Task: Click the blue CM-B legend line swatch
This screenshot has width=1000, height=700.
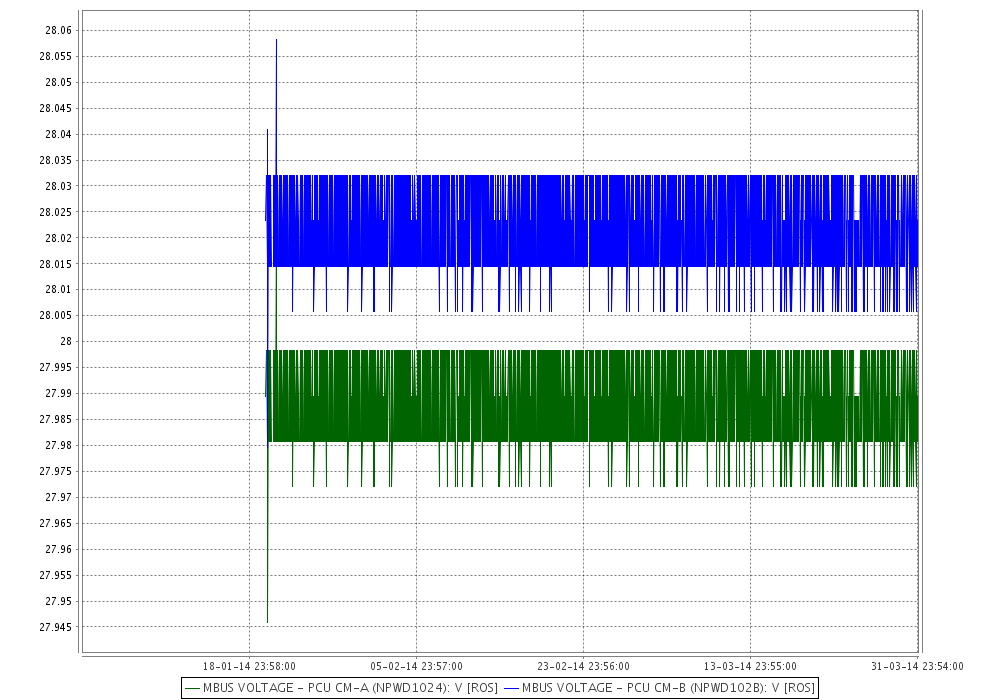Action: pyautogui.click(x=511, y=688)
